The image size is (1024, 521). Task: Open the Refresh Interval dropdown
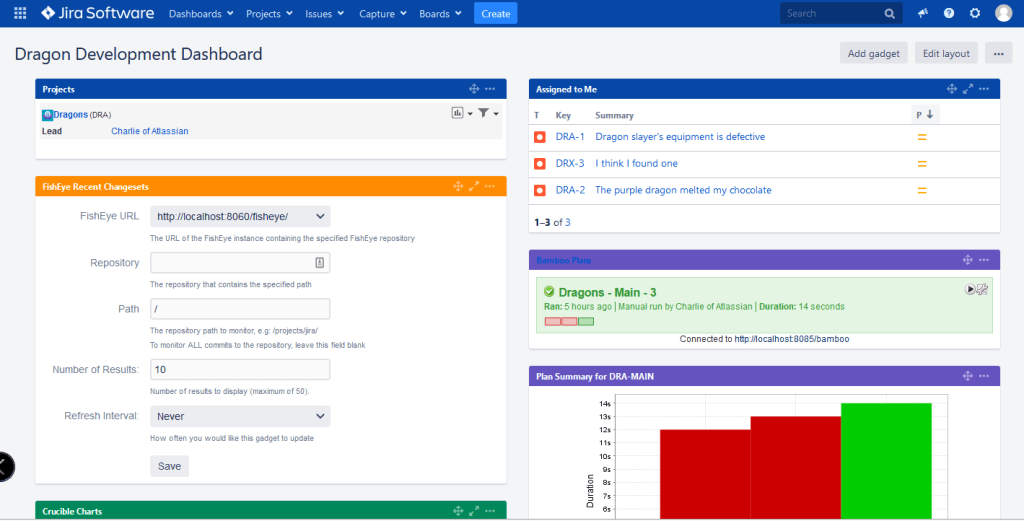(240, 416)
